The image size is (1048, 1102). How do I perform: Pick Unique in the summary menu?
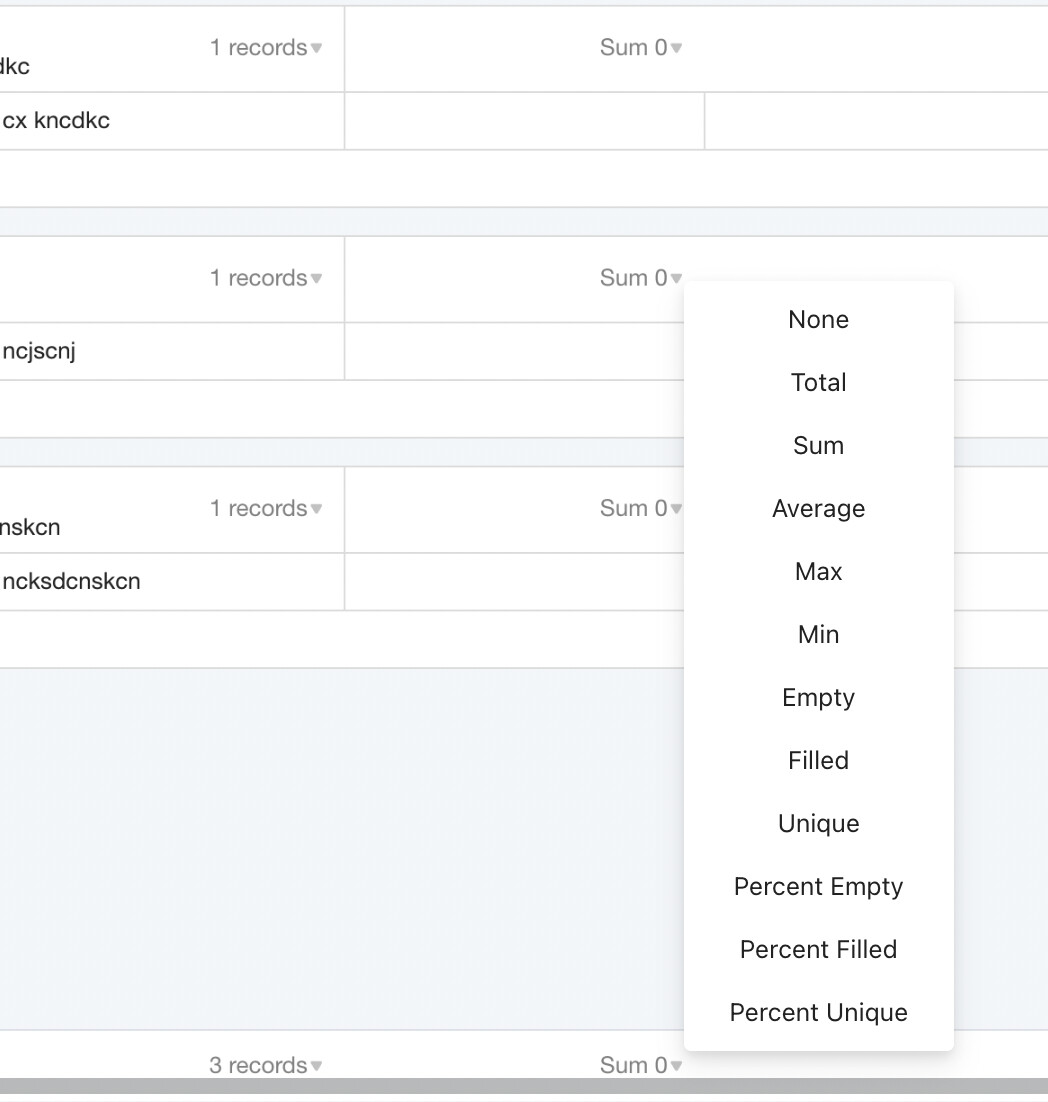818,824
